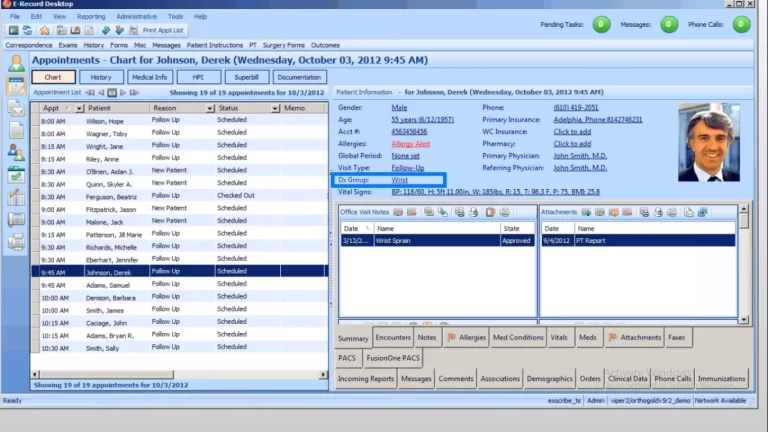Click the Messages green counter

(x=669, y=24)
